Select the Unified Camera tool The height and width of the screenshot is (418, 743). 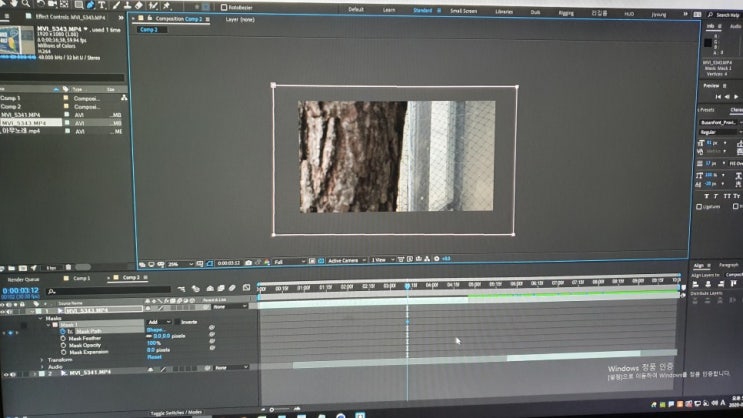[x=52, y=4]
